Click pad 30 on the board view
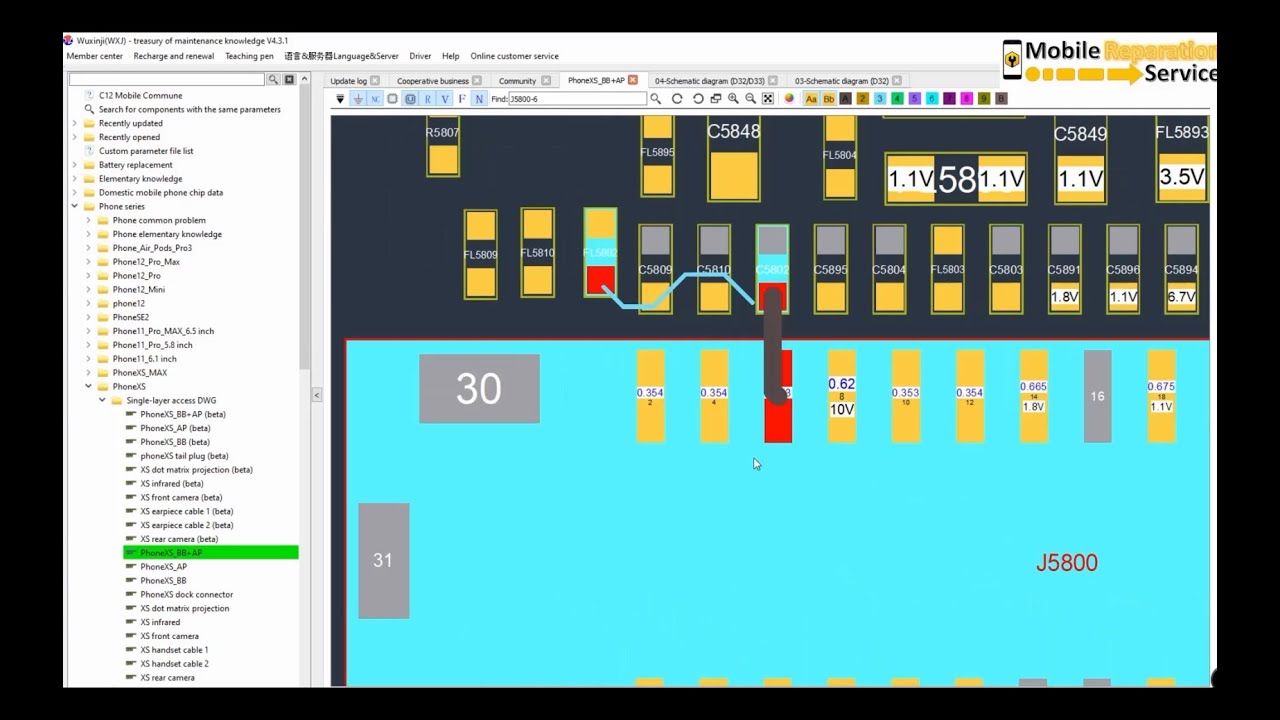Image resolution: width=1280 pixels, height=720 pixels. coord(479,389)
